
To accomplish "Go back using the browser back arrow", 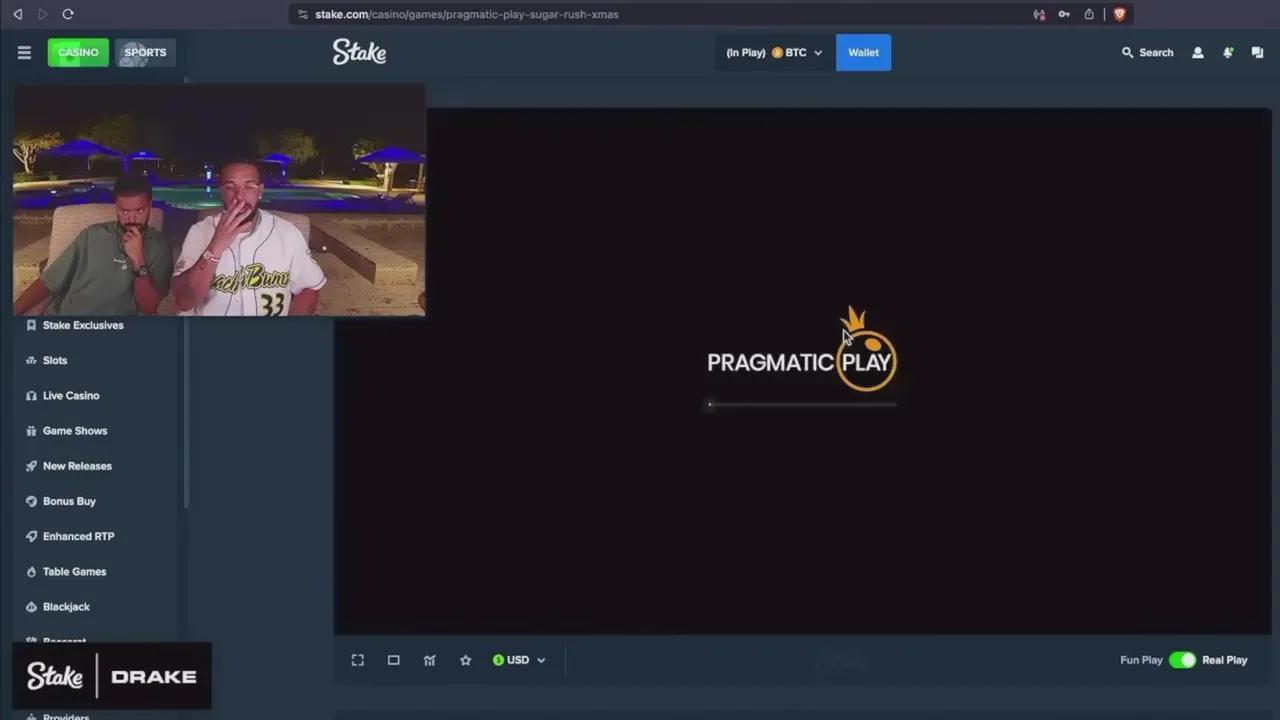I will [17, 14].
